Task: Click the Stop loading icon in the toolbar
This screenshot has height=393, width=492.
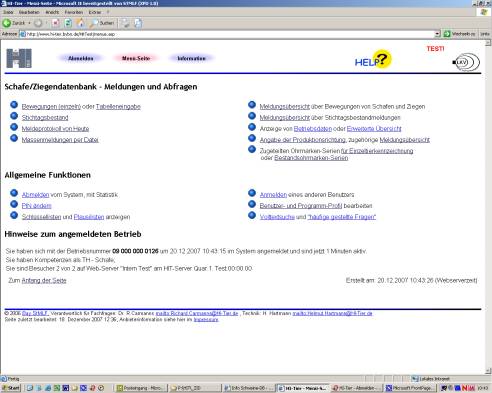Action: pos(56,23)
